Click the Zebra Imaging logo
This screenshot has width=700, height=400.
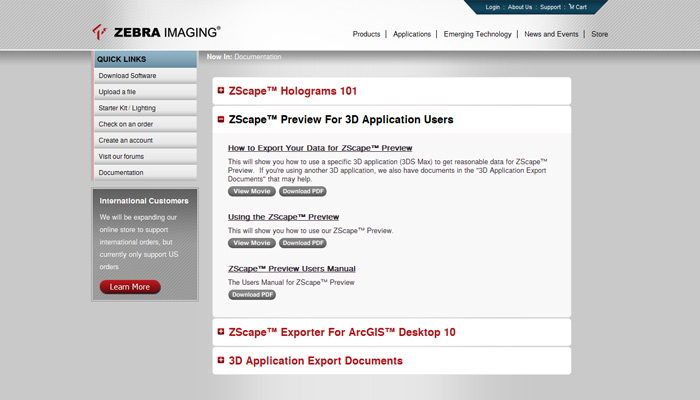(156, 32)
